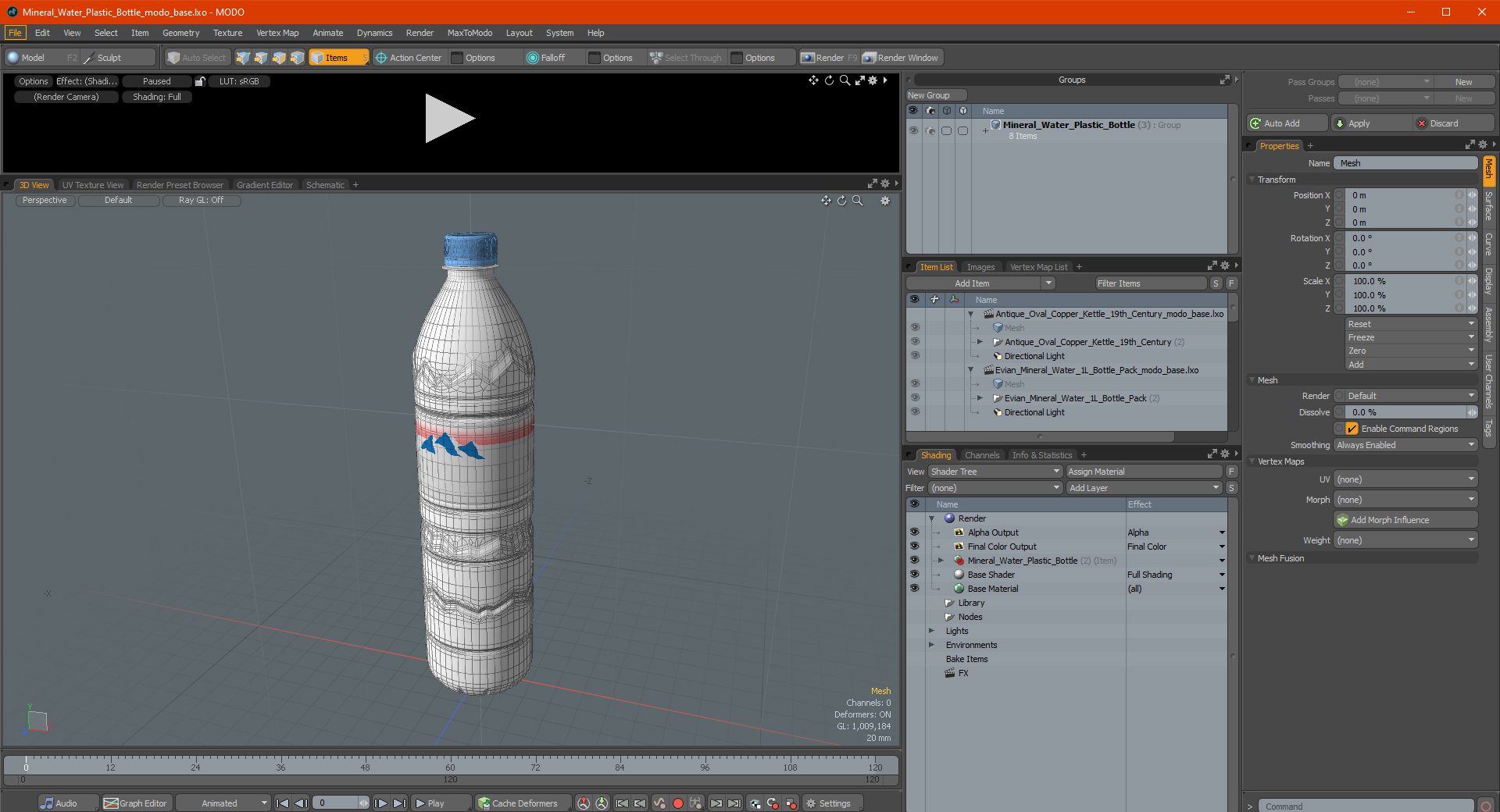Switch to Vertices selection mode icon
Viewport: 1500px width, 812px height.
pyautogui.click(x=243, y=58)
